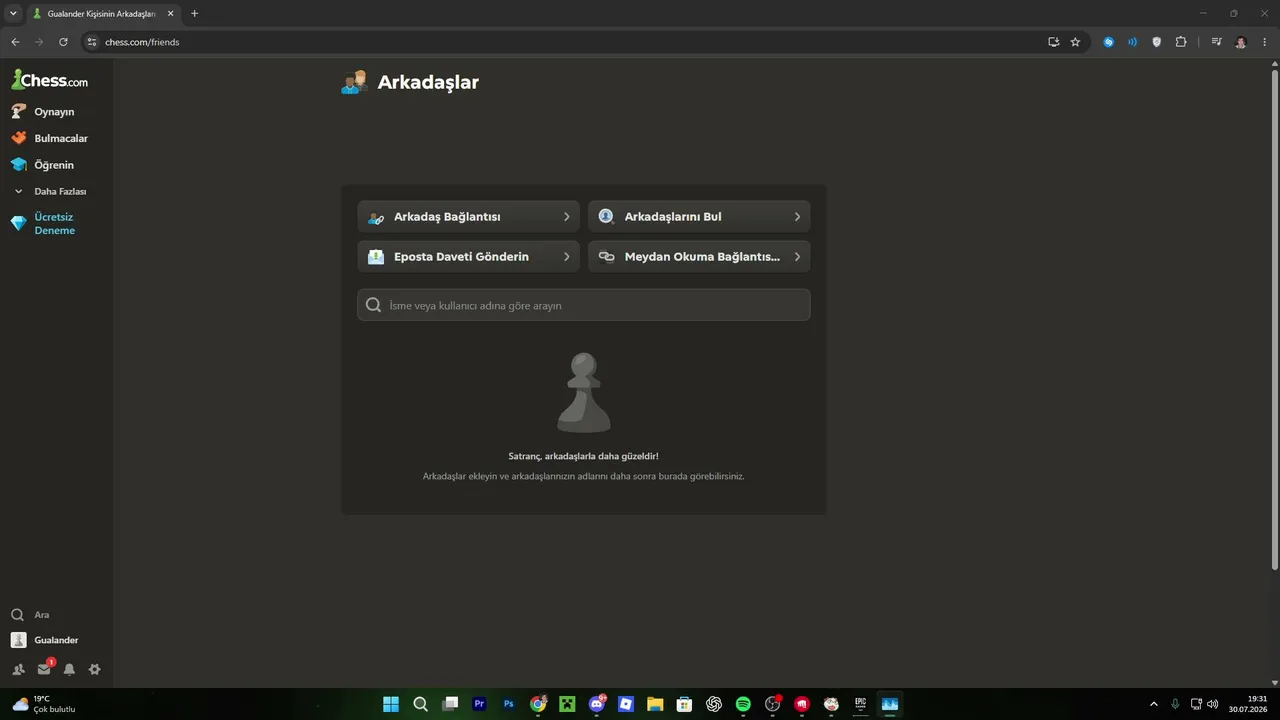1280x720 pixels.
Task: Click the Arkadaşlarını Bul button
Action: (x=699, y=216)
